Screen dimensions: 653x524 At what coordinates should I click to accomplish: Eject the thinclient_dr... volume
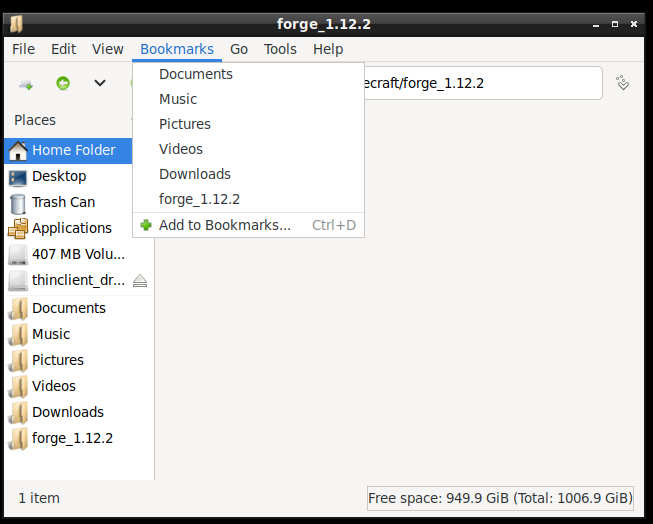pyautogui.click(x=140, y=281)
